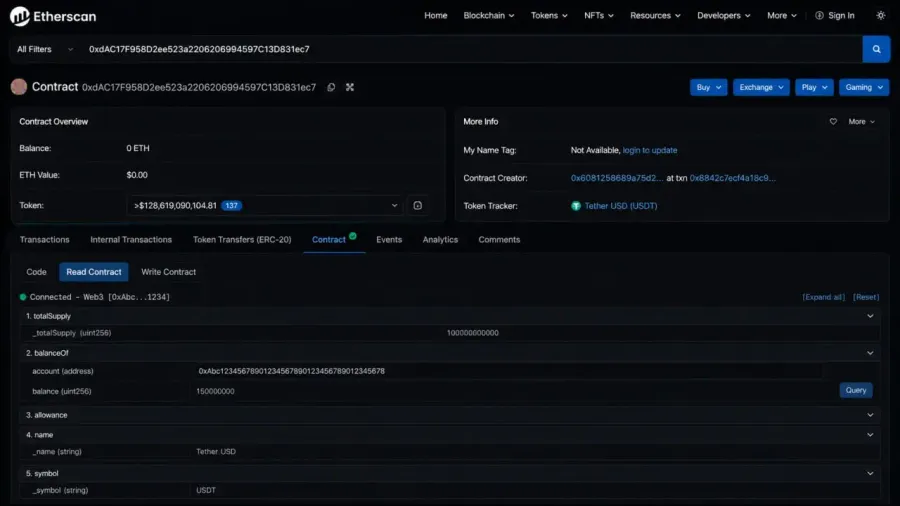Collapse the balanceOf section chevron
Screen dimensions: 900x506
[870, 353]
